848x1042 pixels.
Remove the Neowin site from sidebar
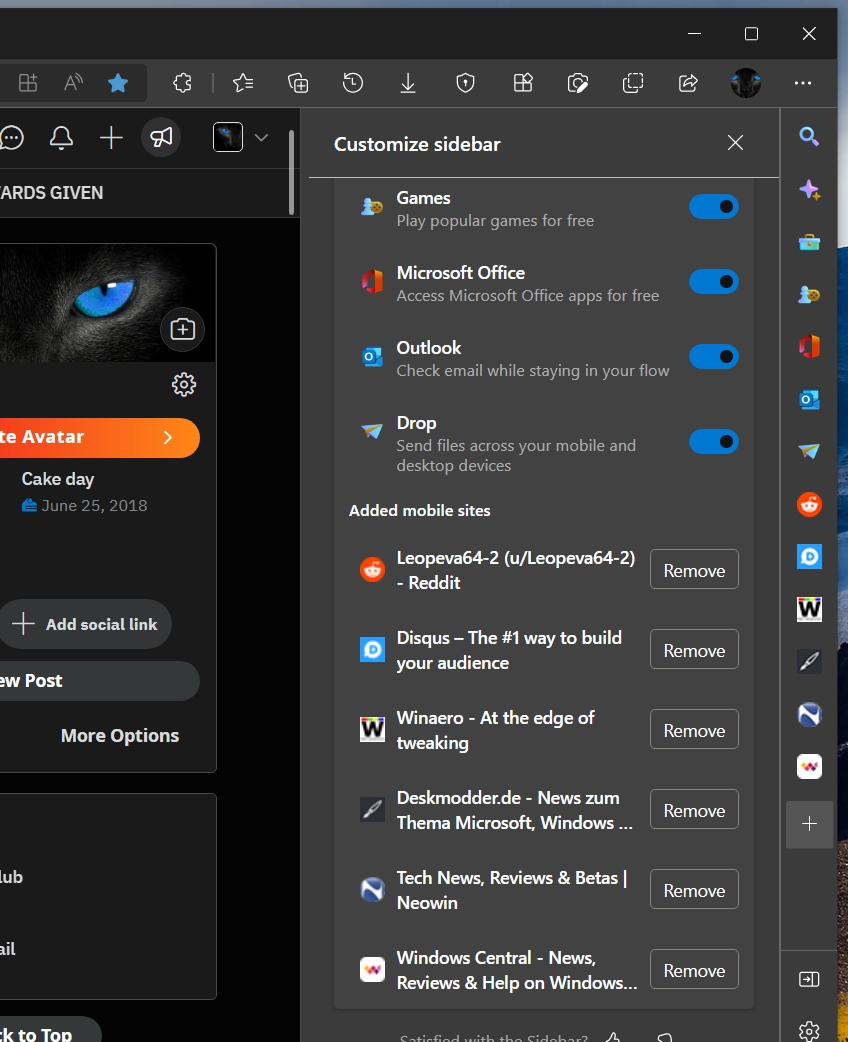[694, 889]
